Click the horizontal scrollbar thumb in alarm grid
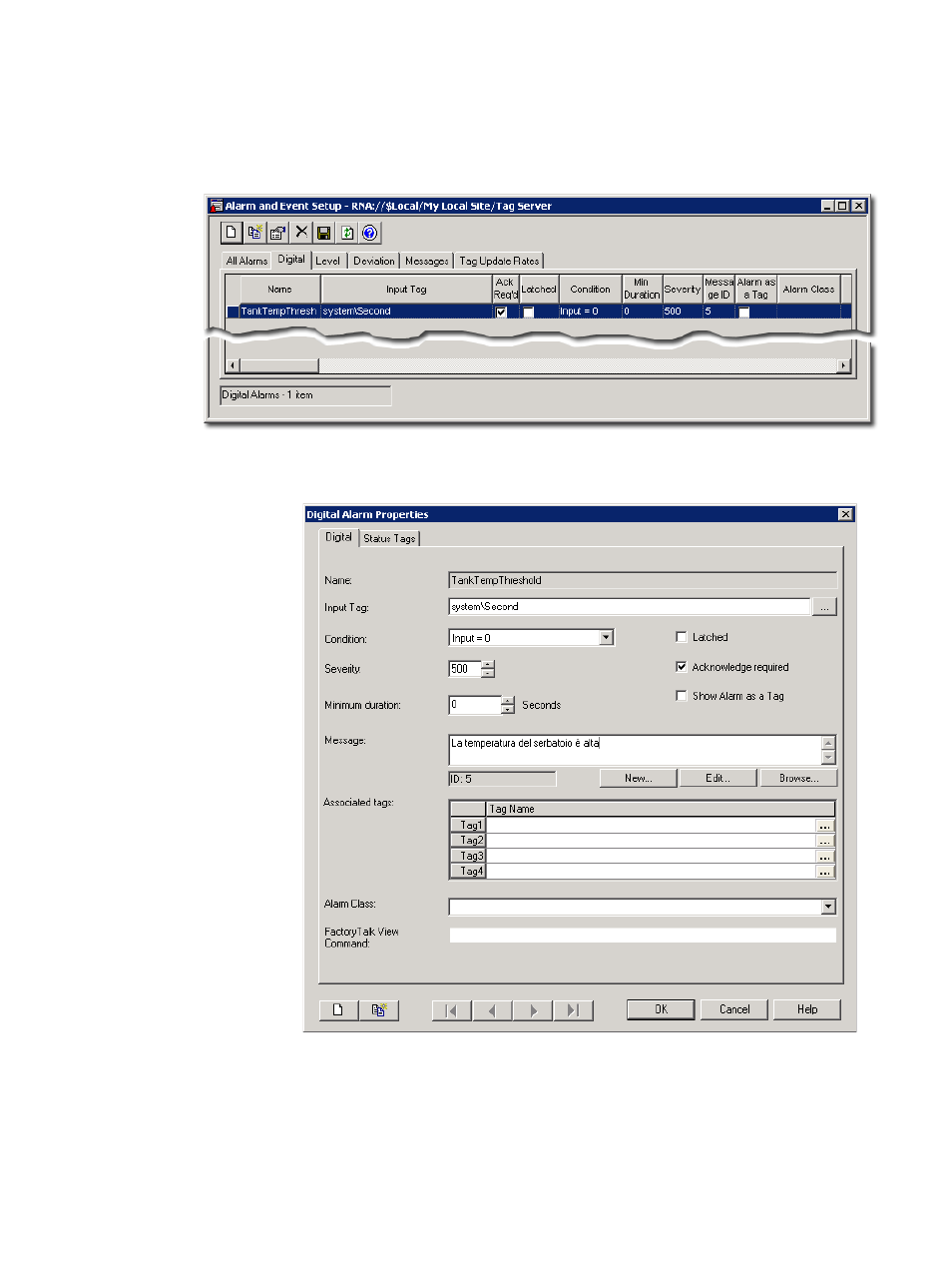Image resolution: width=952 pixels, height=1270 pixels. (x=279, y=365)
